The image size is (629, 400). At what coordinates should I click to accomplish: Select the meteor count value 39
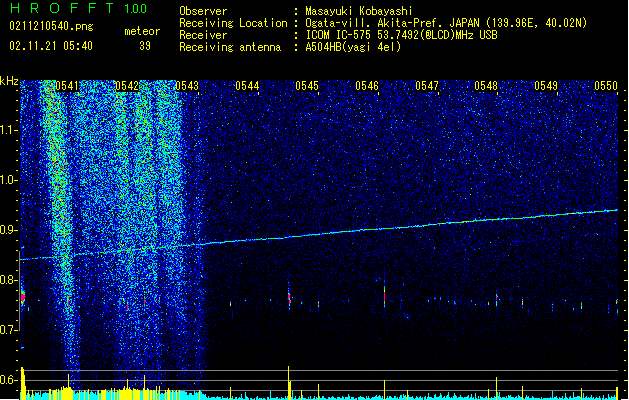145,46
